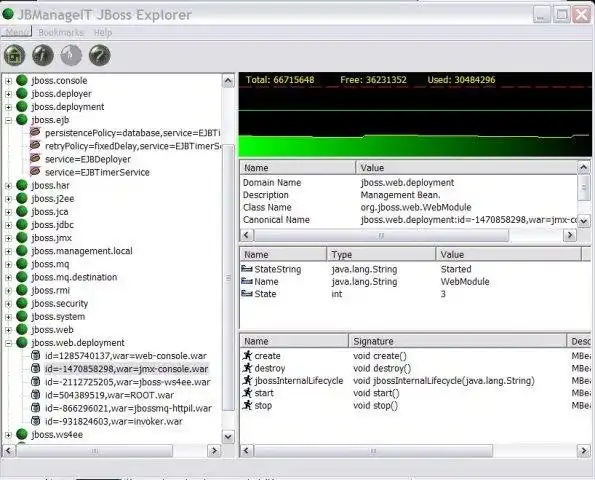Screen dimensions: 595x480
Task: Click the bean icon beside service=EJBDeployer
Action: click(35, 158)
